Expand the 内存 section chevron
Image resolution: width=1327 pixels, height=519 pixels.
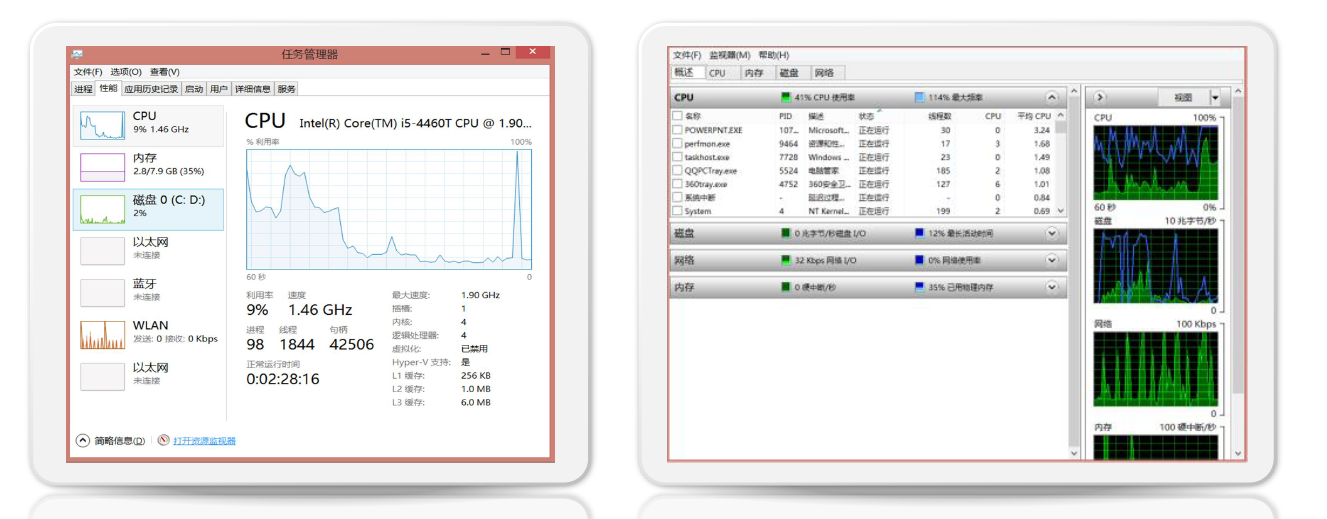[1051, 287]
